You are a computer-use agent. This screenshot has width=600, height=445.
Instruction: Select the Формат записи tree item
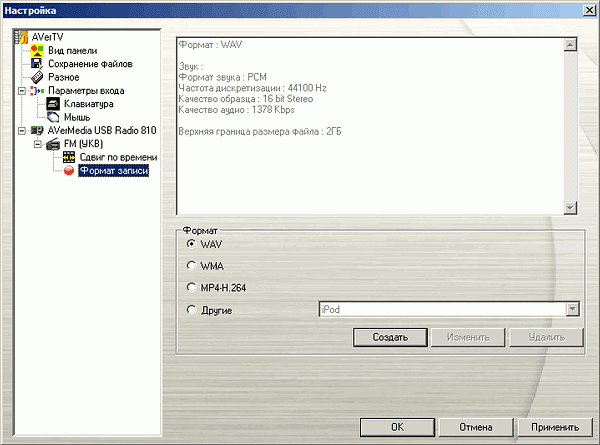point(114,171)
